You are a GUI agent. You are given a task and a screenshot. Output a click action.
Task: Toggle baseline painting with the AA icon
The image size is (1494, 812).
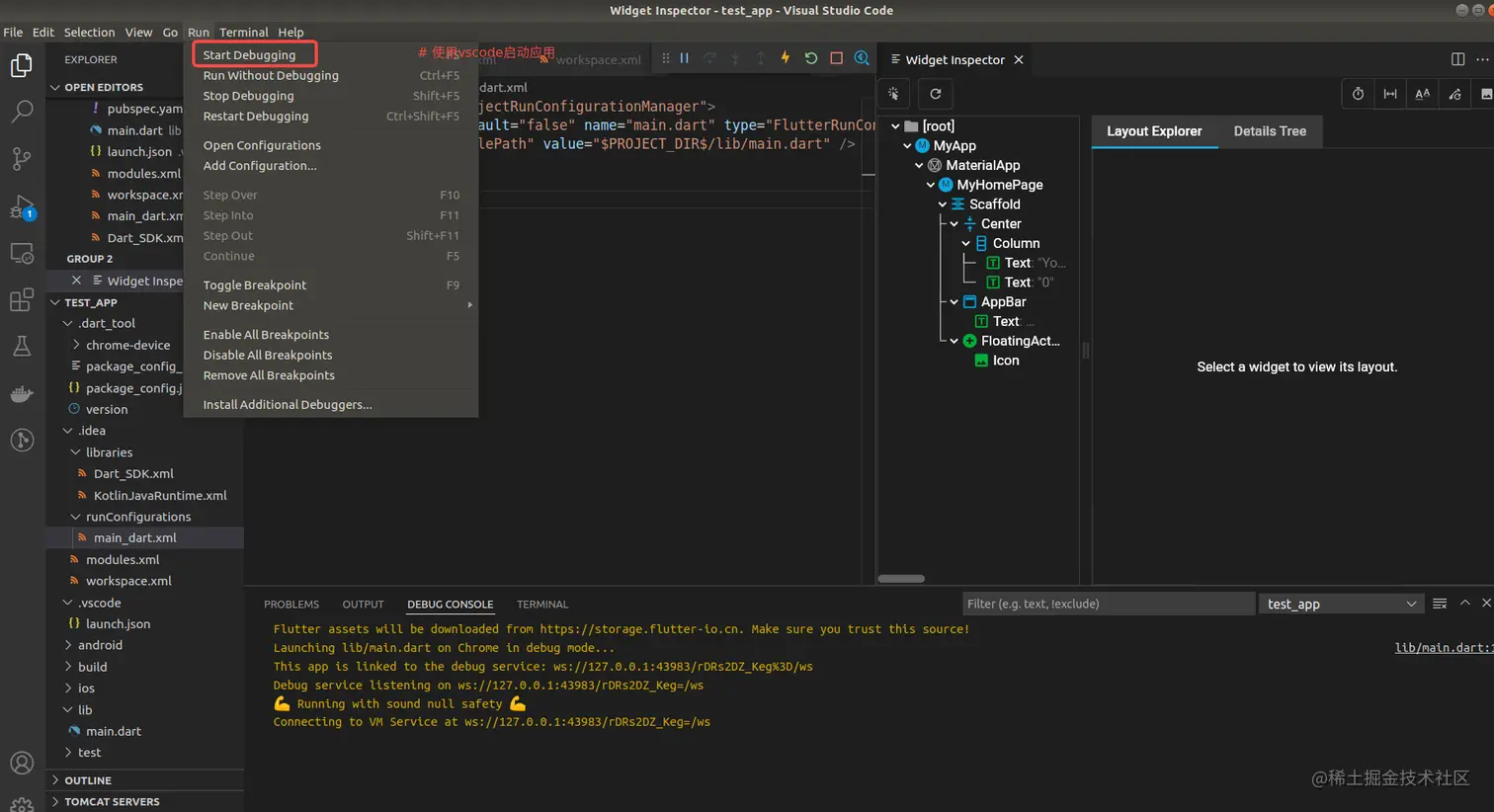1422,94
